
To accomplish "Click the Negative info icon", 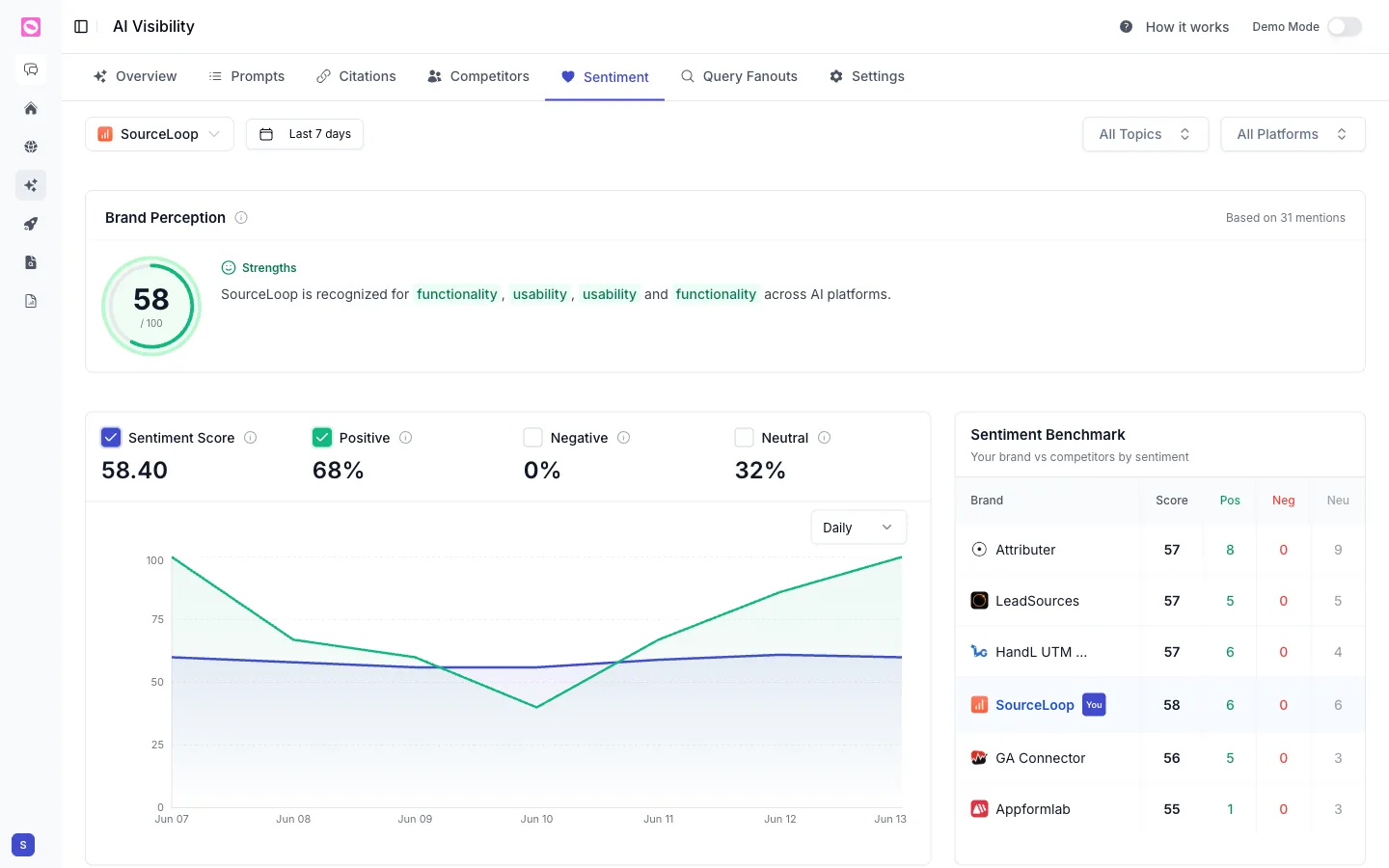I will coord(624,438).
